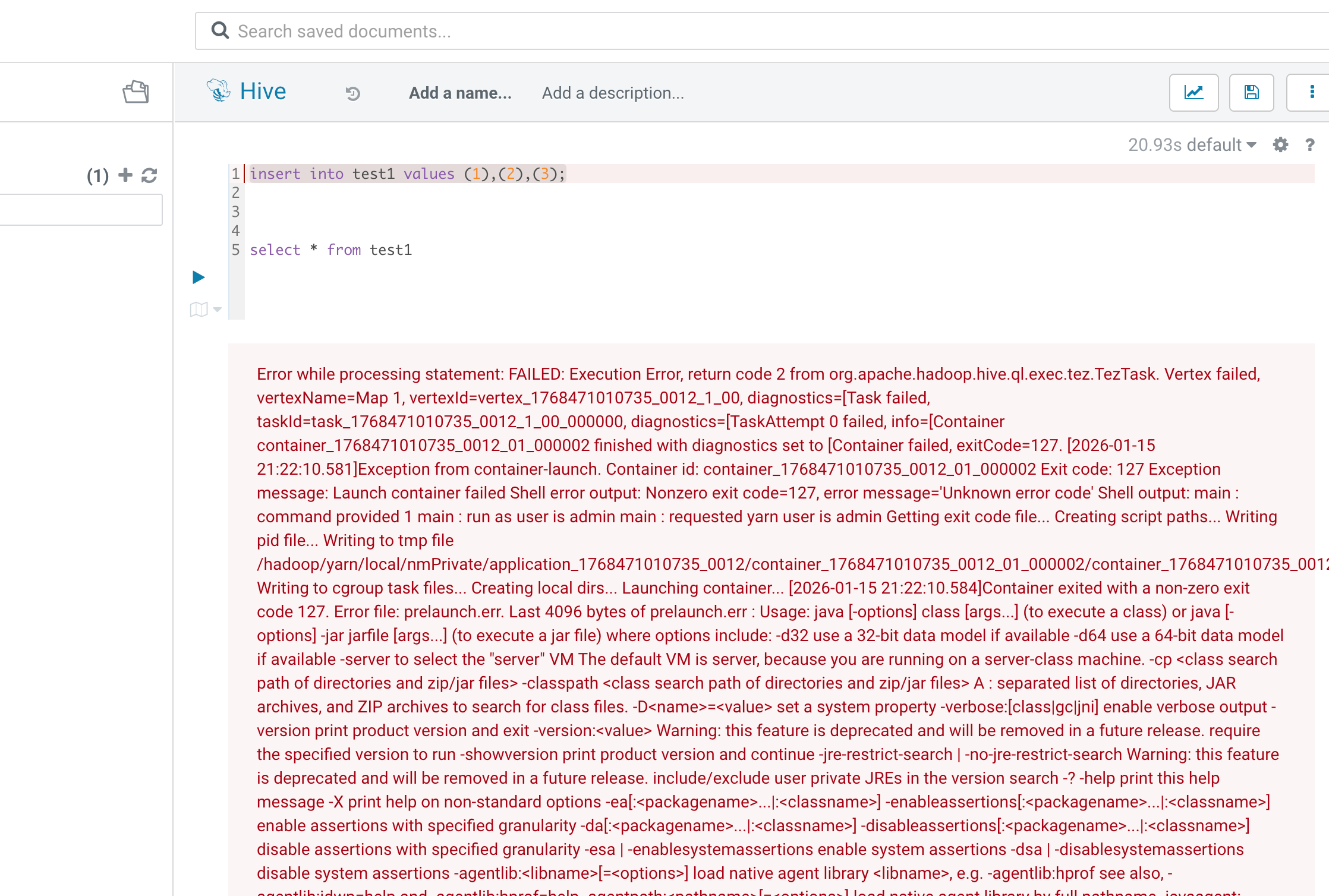This screenshot has width=1329, height=896.
Task: Click the Hive editor logo icon
Action: pos(218,91)
